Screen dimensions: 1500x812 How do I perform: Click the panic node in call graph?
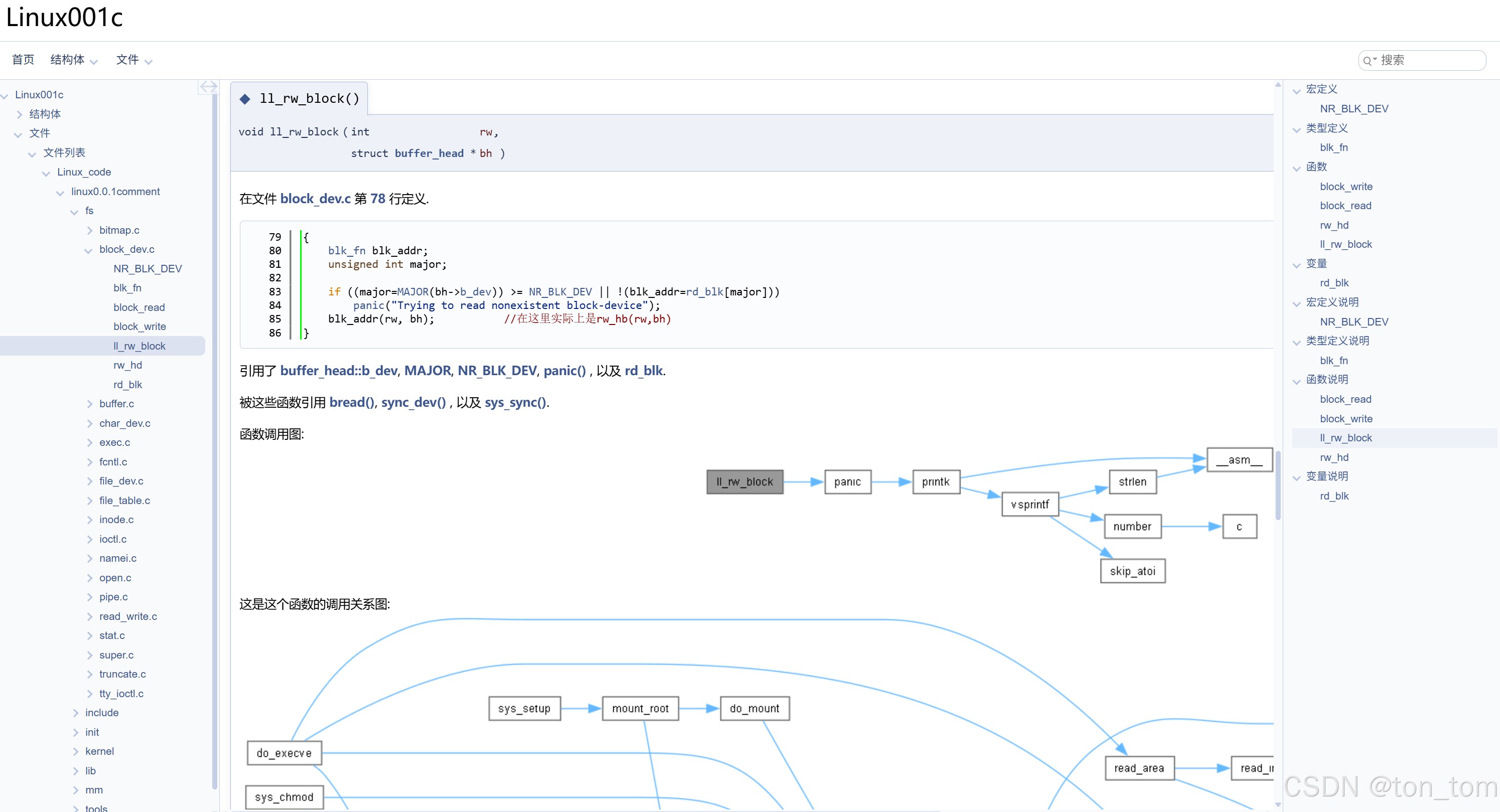pyautogui.click(x=847, y=482)
